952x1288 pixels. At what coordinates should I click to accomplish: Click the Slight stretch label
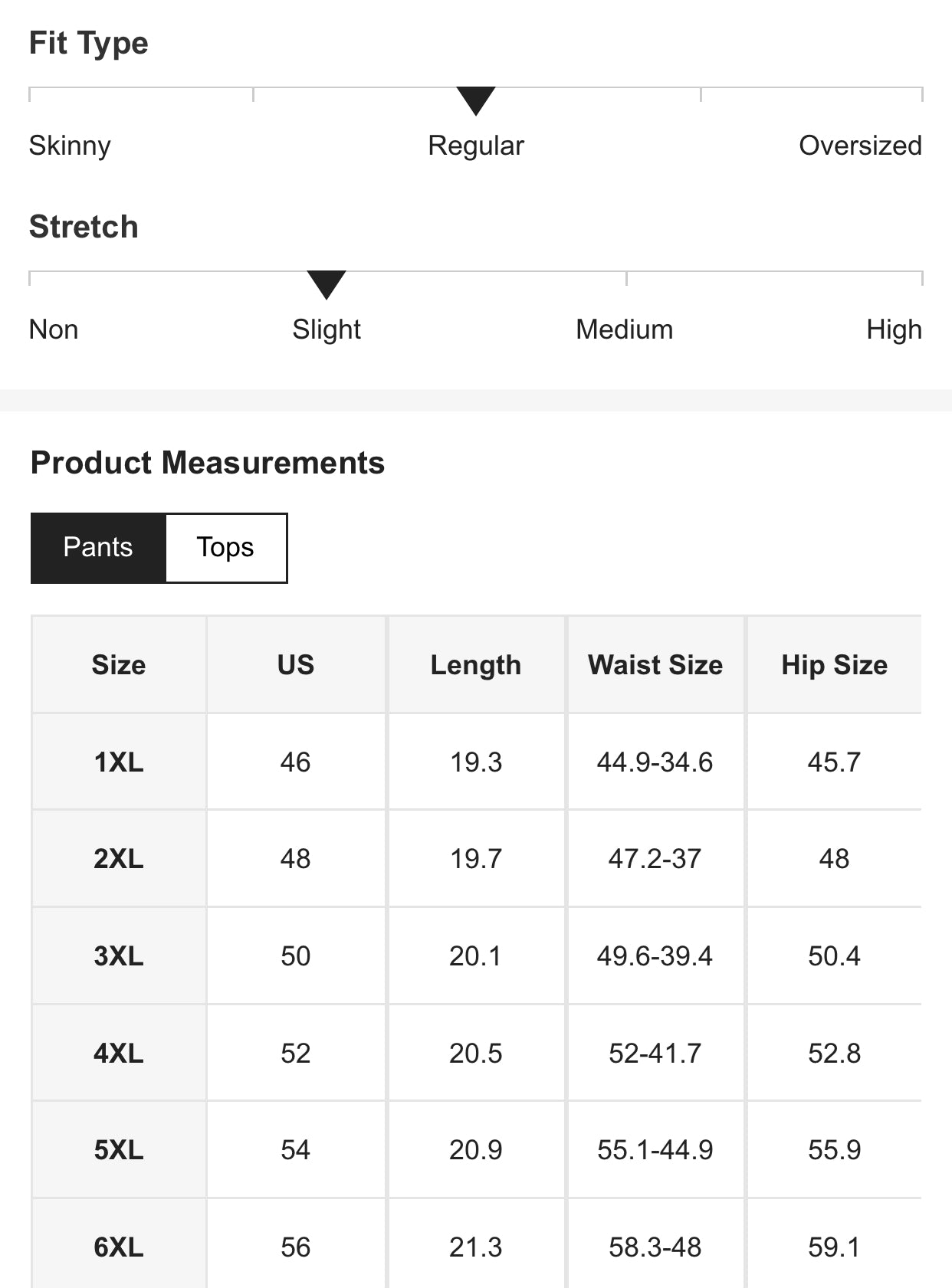327,329
